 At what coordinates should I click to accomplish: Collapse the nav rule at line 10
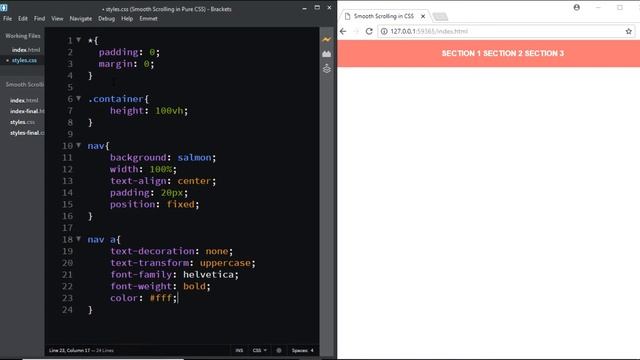coord(79,145)
